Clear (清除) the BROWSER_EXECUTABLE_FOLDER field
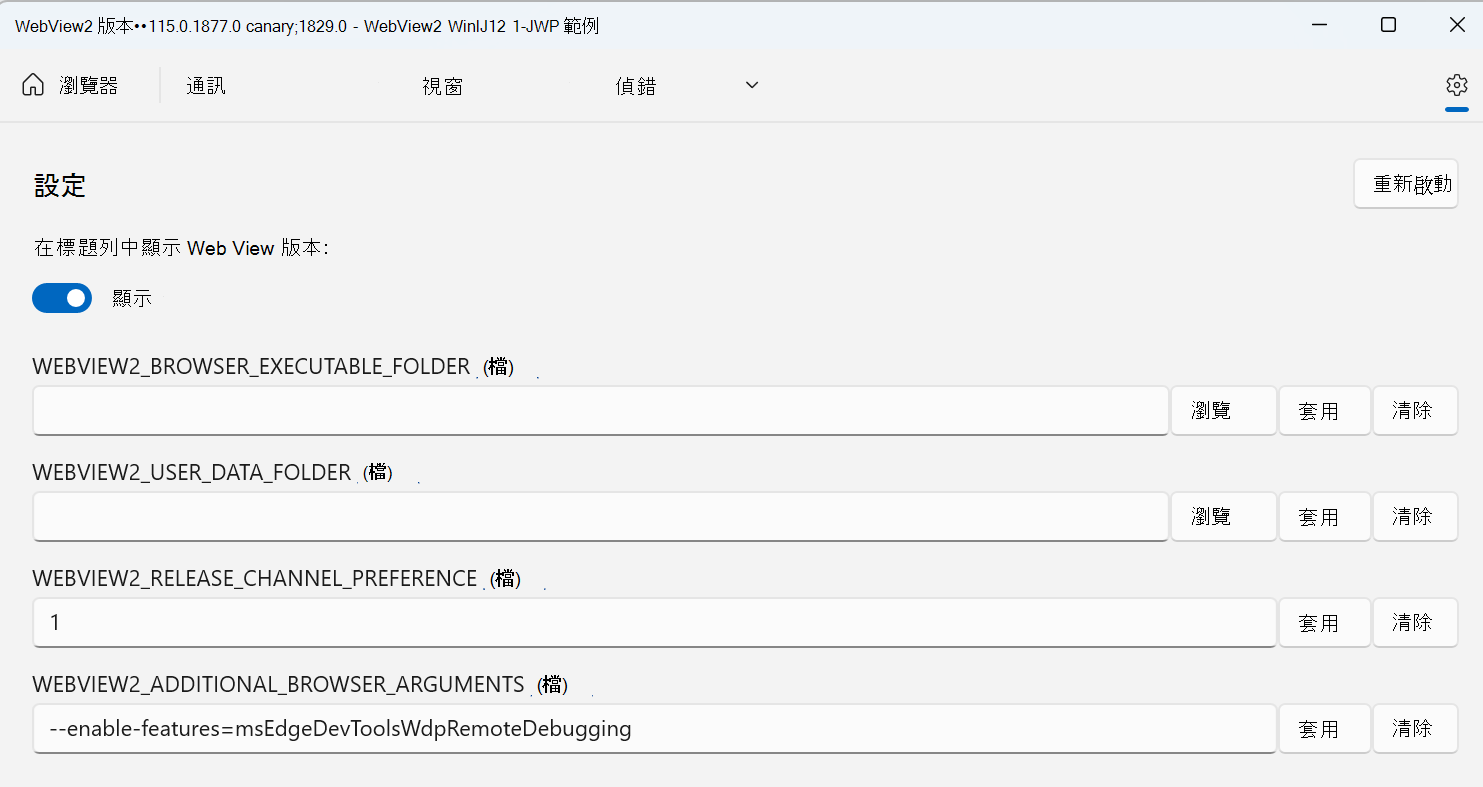1483x787 pixels. (x=1415, y=411)
